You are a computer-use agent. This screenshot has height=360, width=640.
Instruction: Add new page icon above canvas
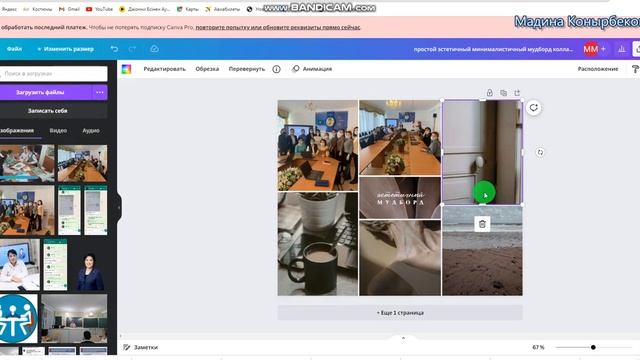(517, 93)
